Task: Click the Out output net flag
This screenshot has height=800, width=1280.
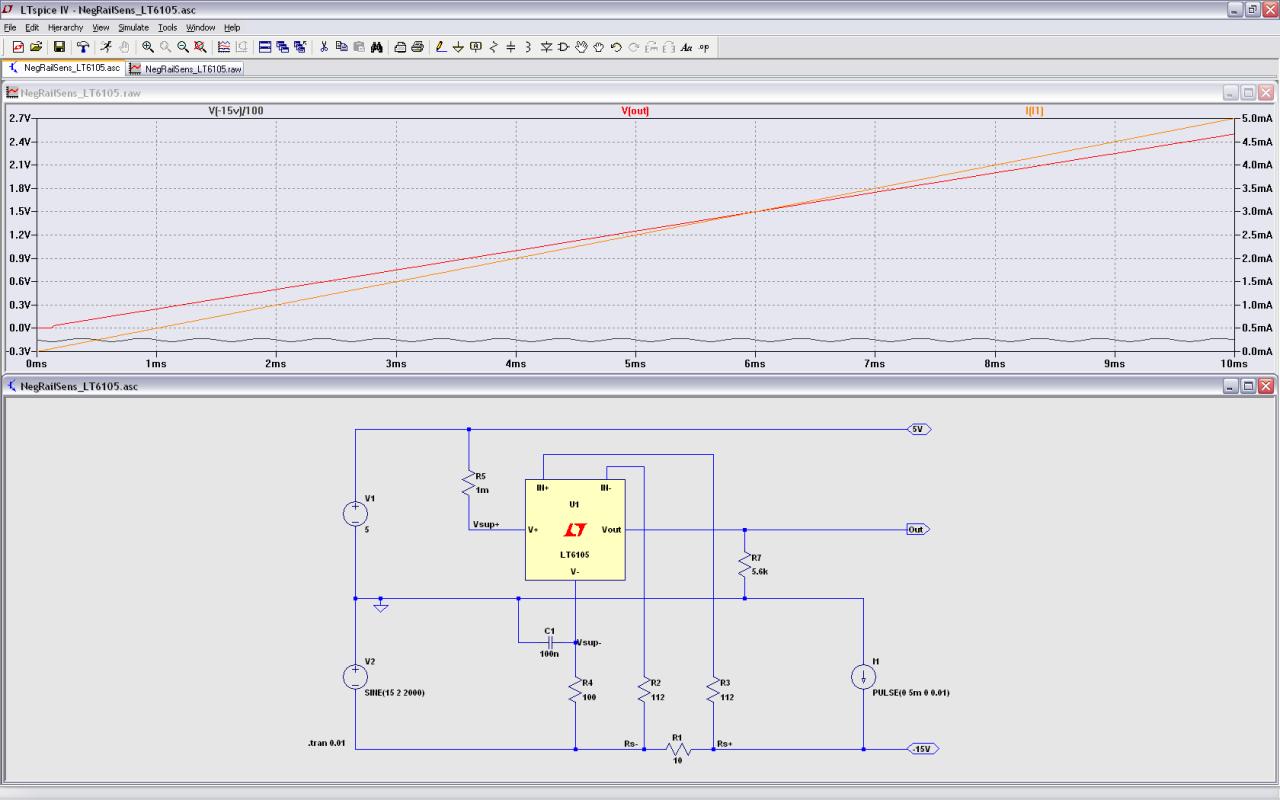Action: 917,529
